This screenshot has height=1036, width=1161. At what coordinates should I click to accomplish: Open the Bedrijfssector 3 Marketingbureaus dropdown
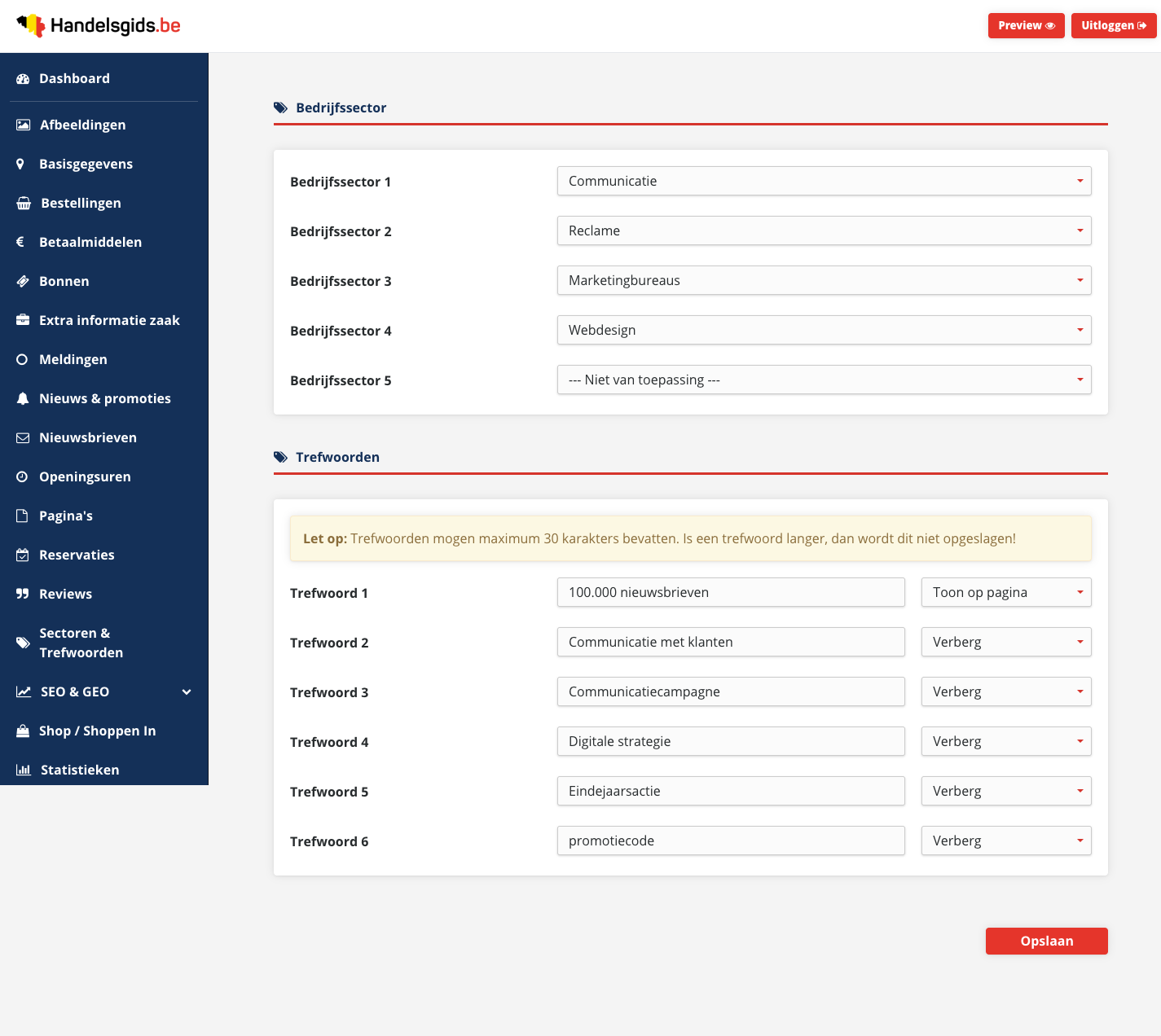click(824, 280)
